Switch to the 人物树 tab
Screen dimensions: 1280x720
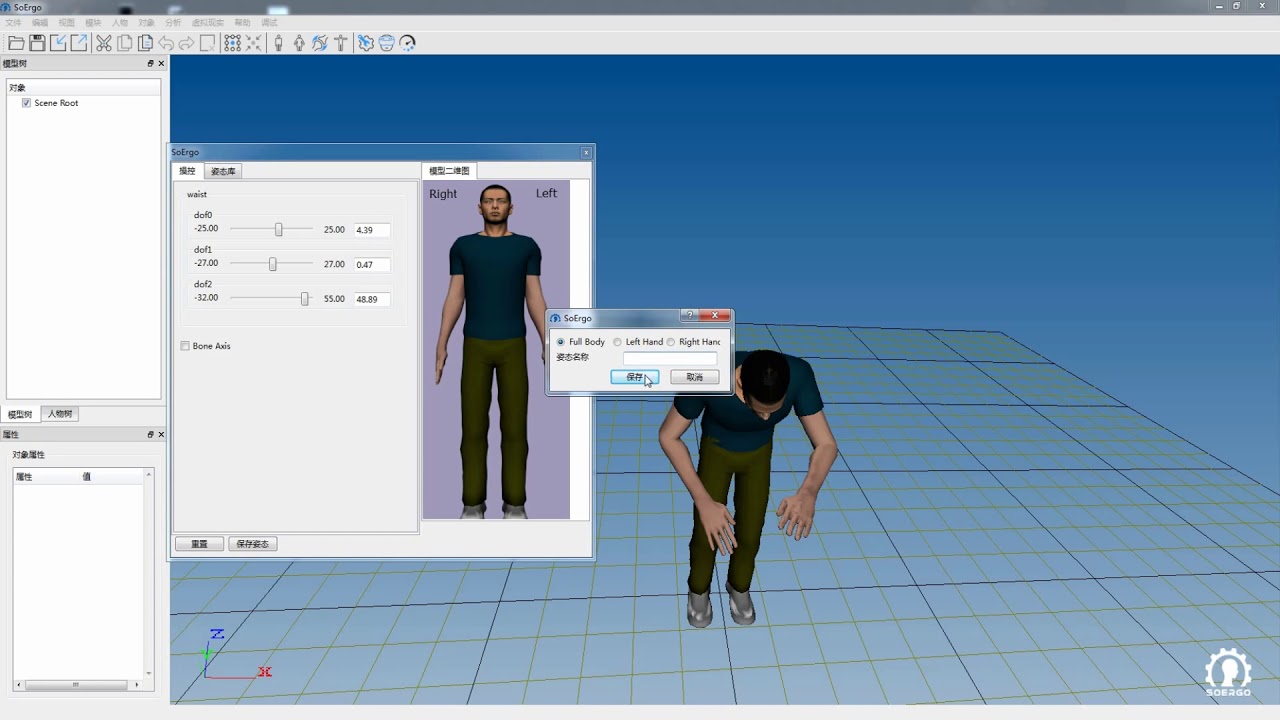click(59, 414)
